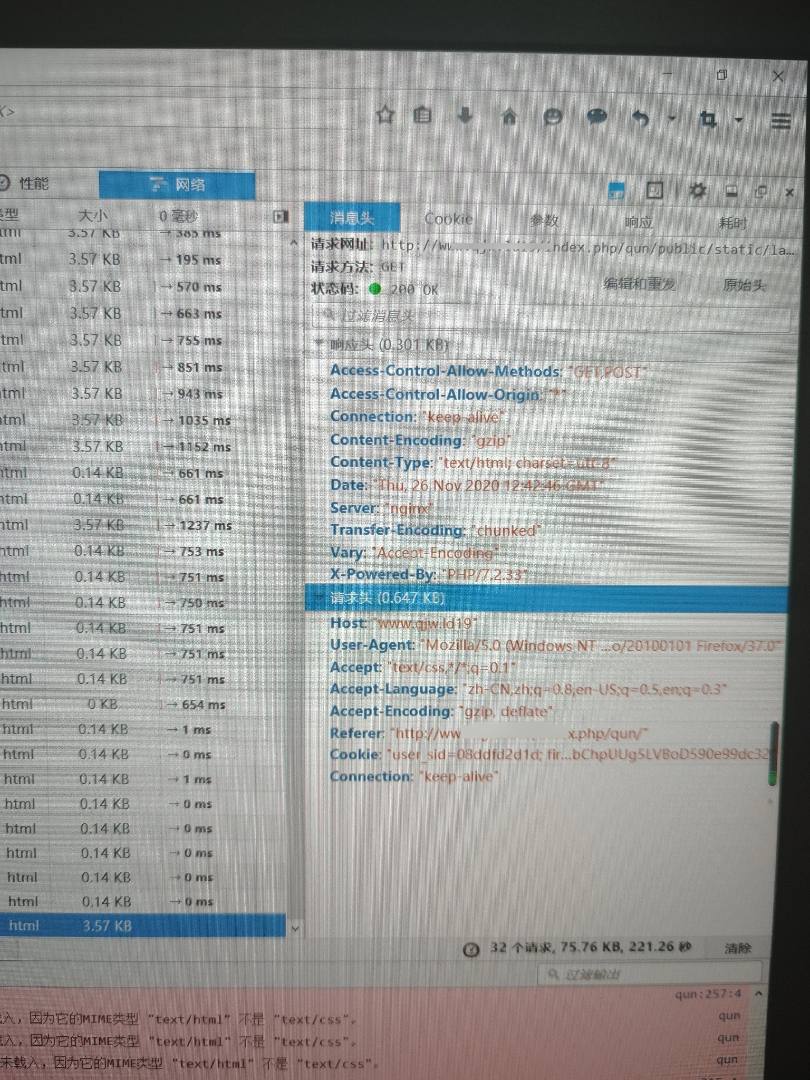
Task: Switch to the 响应 tab
Action: click(638, 221)
